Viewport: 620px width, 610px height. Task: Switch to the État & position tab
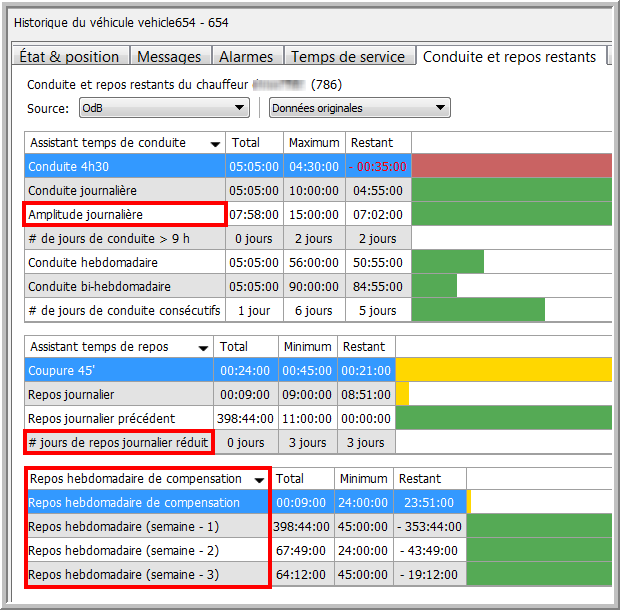point(72,57)
